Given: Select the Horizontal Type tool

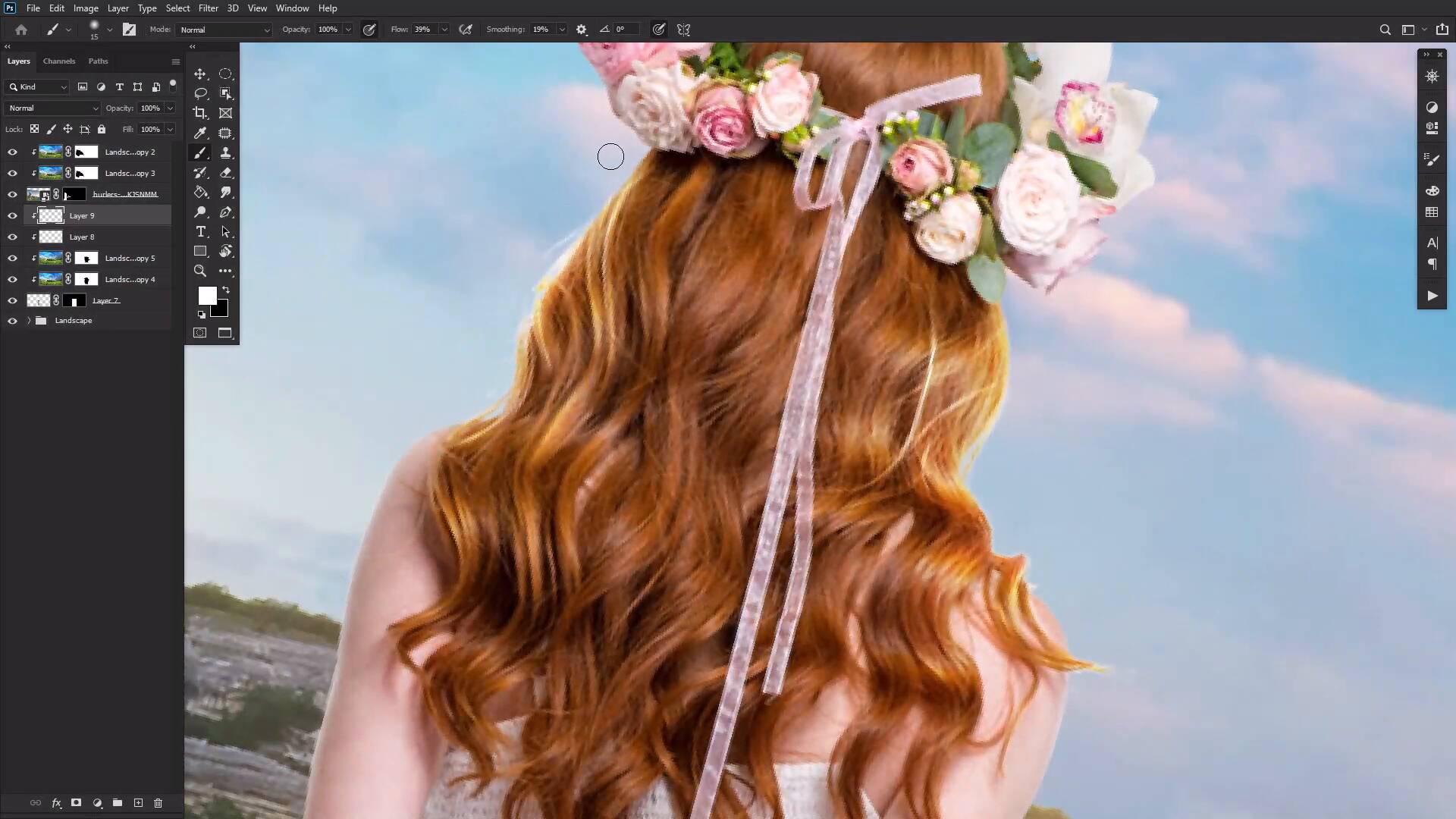Looking at the screenshot, I should (200, 232).
